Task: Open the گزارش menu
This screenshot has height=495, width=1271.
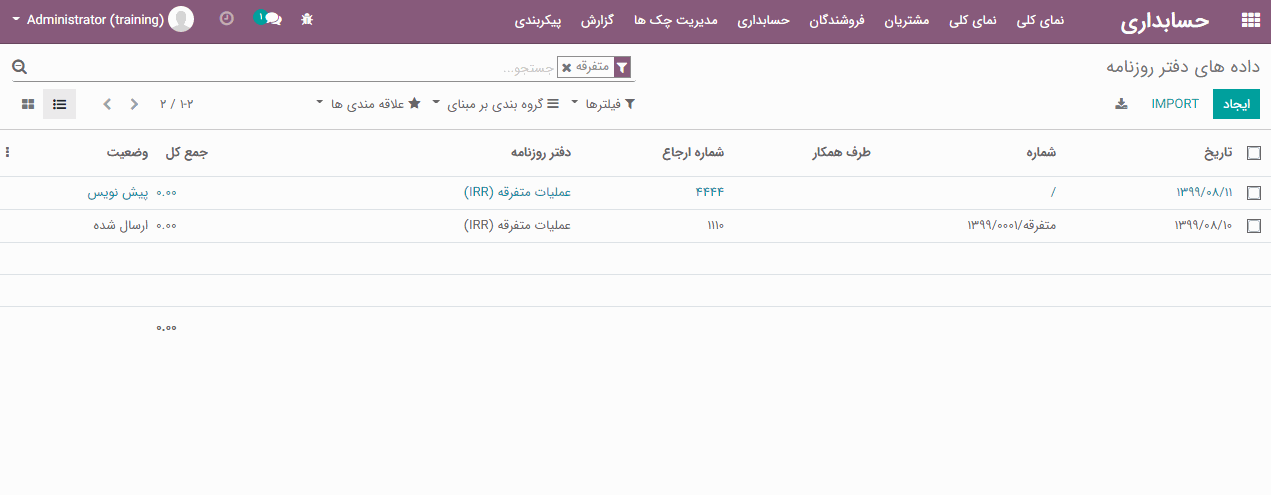Action: click(x=597, y=20)
